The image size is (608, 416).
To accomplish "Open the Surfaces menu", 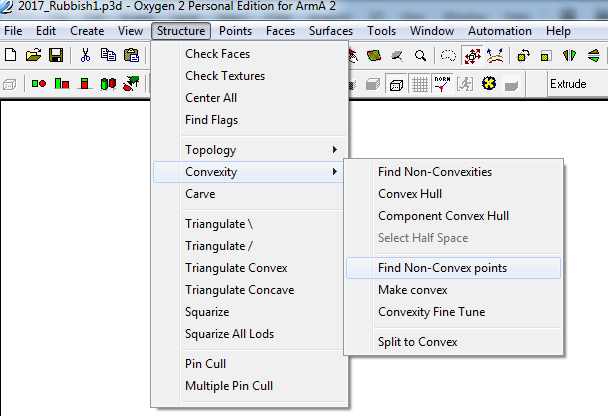I will point(331,31).
